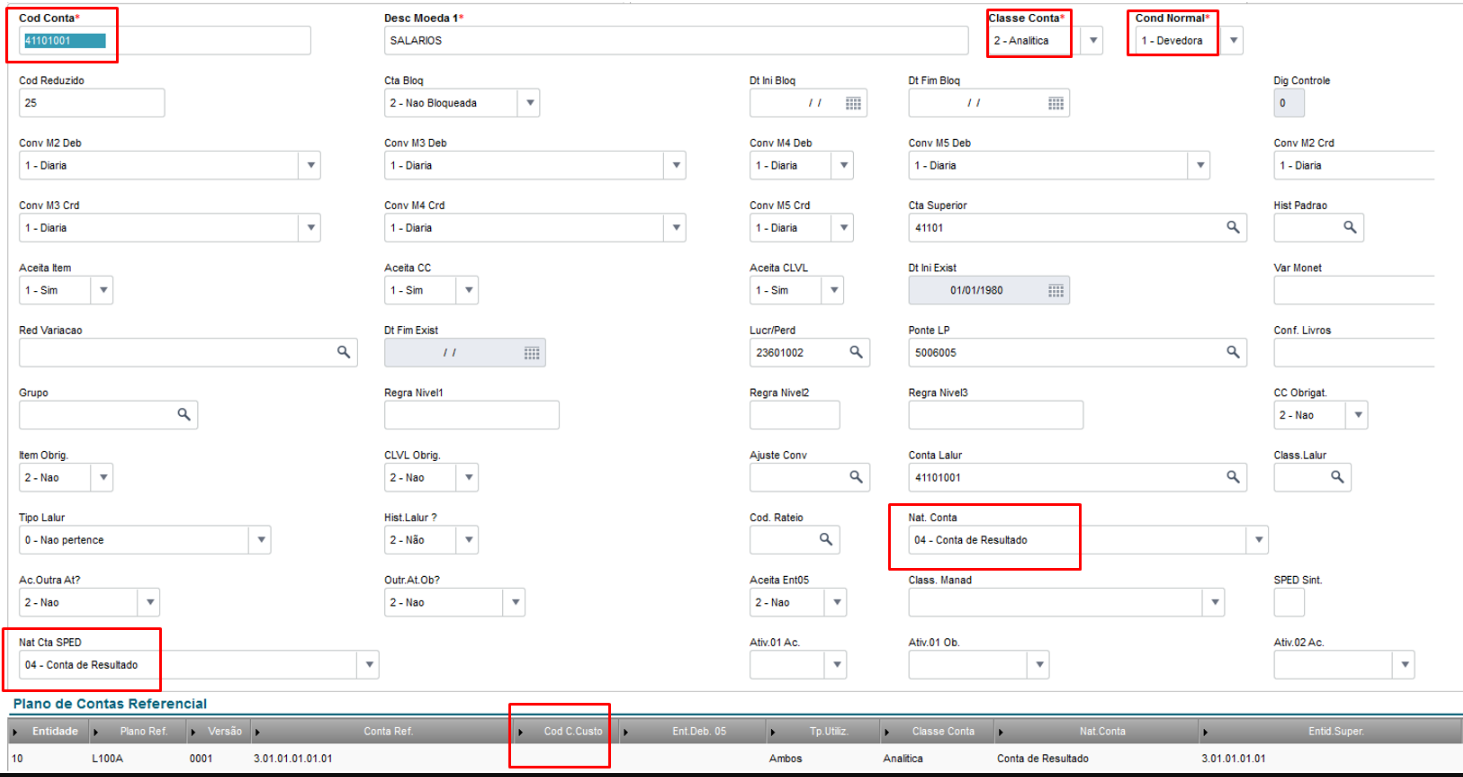Open the Cta Superior lookup magnifier
The width and height of the screenshot is (1463, 777).
point(1233,228)
